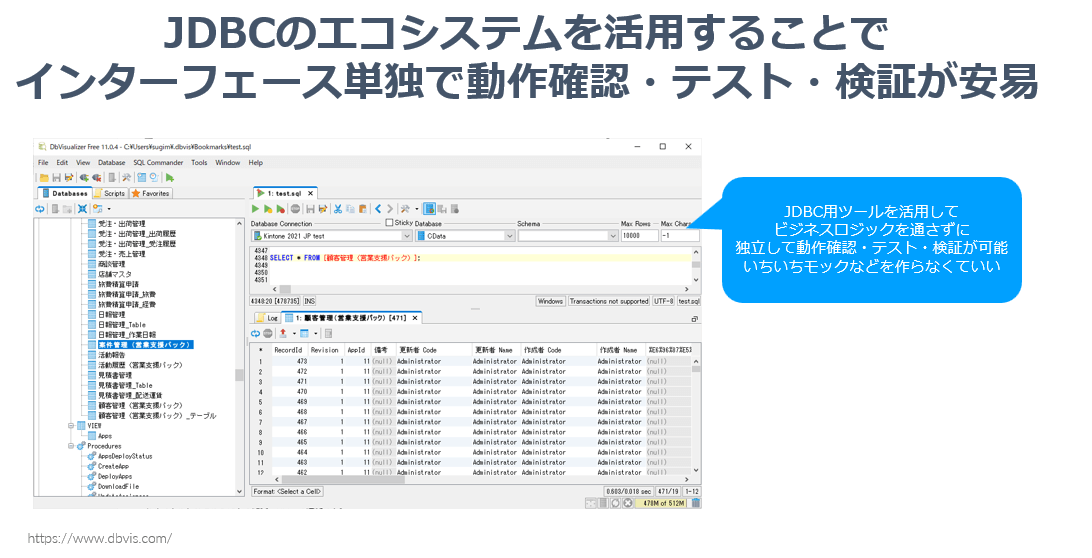The image size is (1092, 558).
Task: Switch to the Favorites tab
Action: click(x=151, y=193)
